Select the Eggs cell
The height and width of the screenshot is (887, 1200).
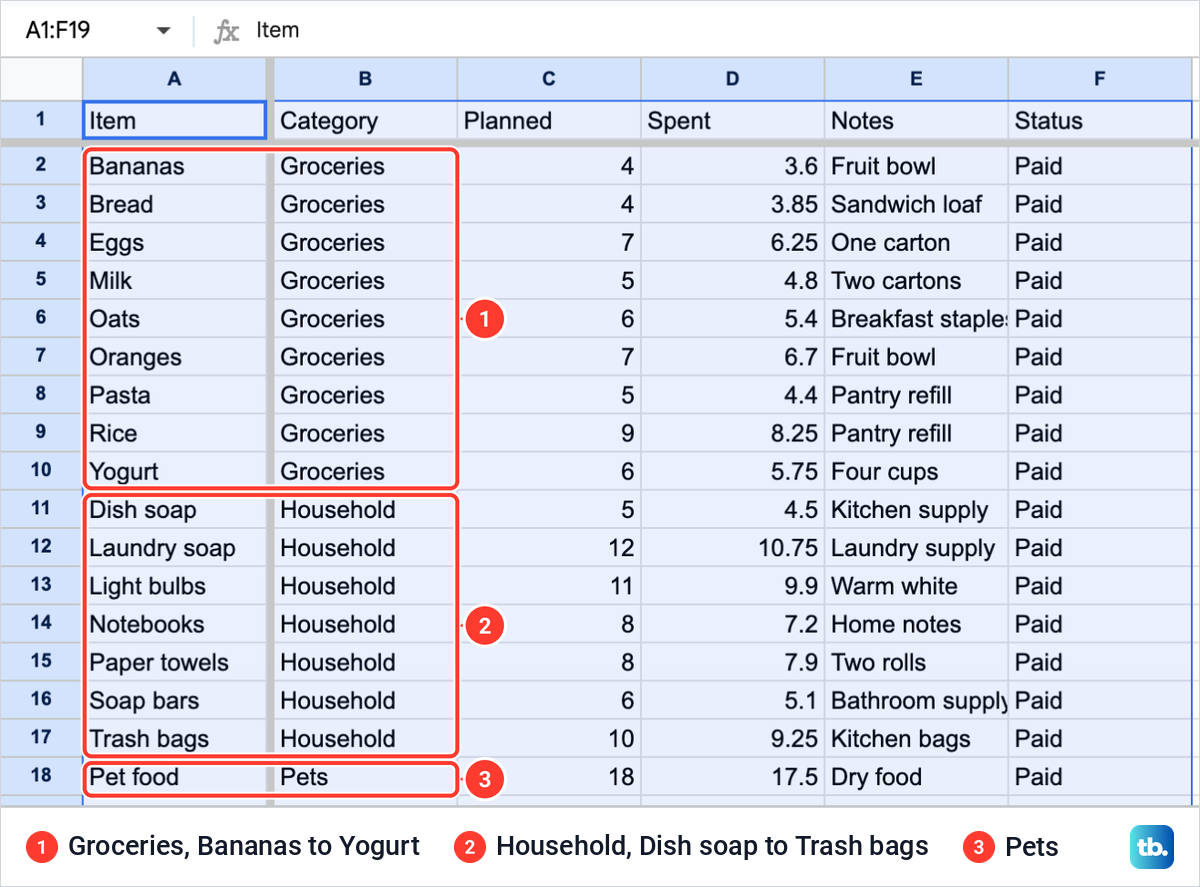(175, 242)
